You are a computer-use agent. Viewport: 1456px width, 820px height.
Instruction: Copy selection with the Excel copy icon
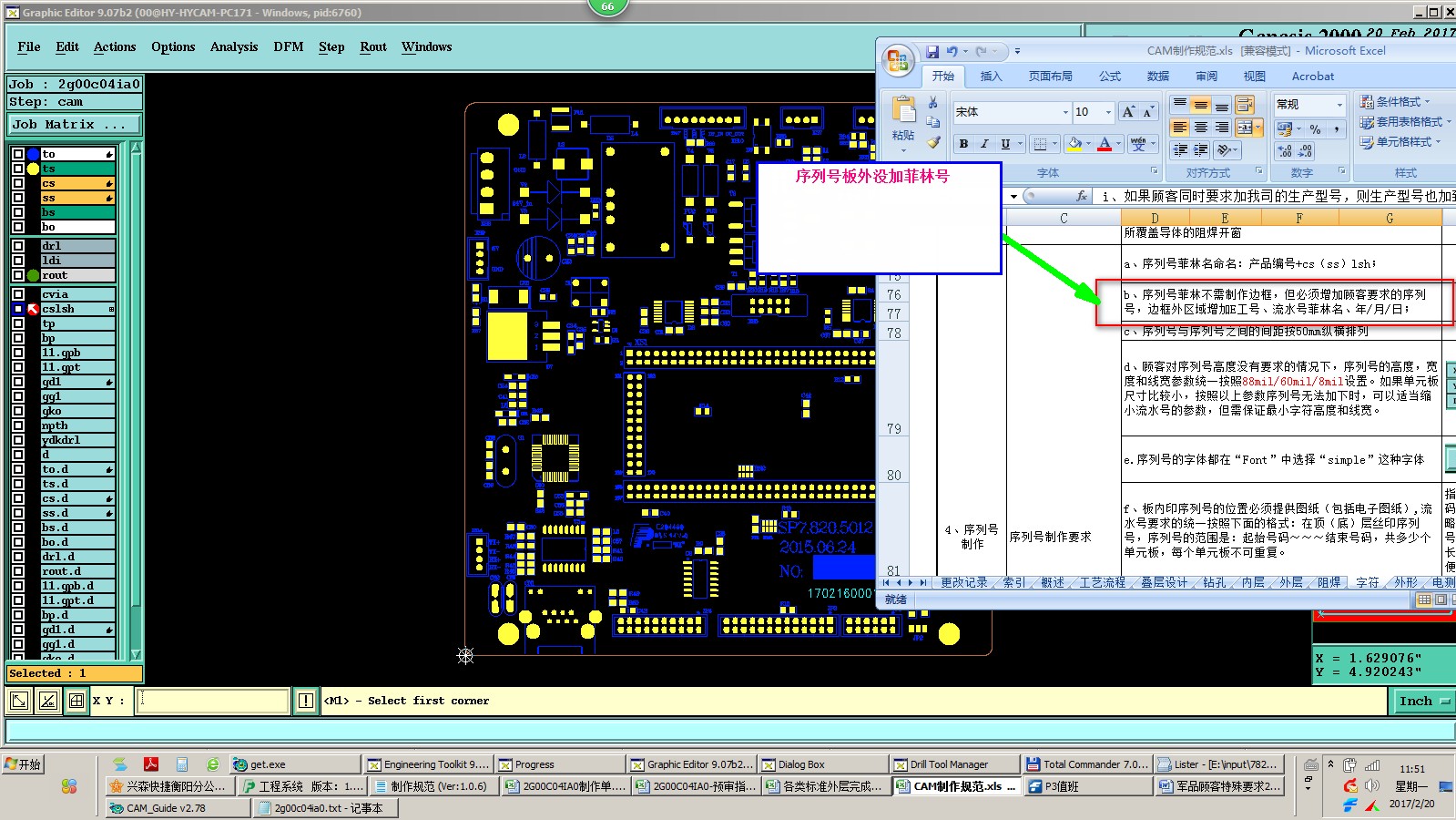point(933,122)
